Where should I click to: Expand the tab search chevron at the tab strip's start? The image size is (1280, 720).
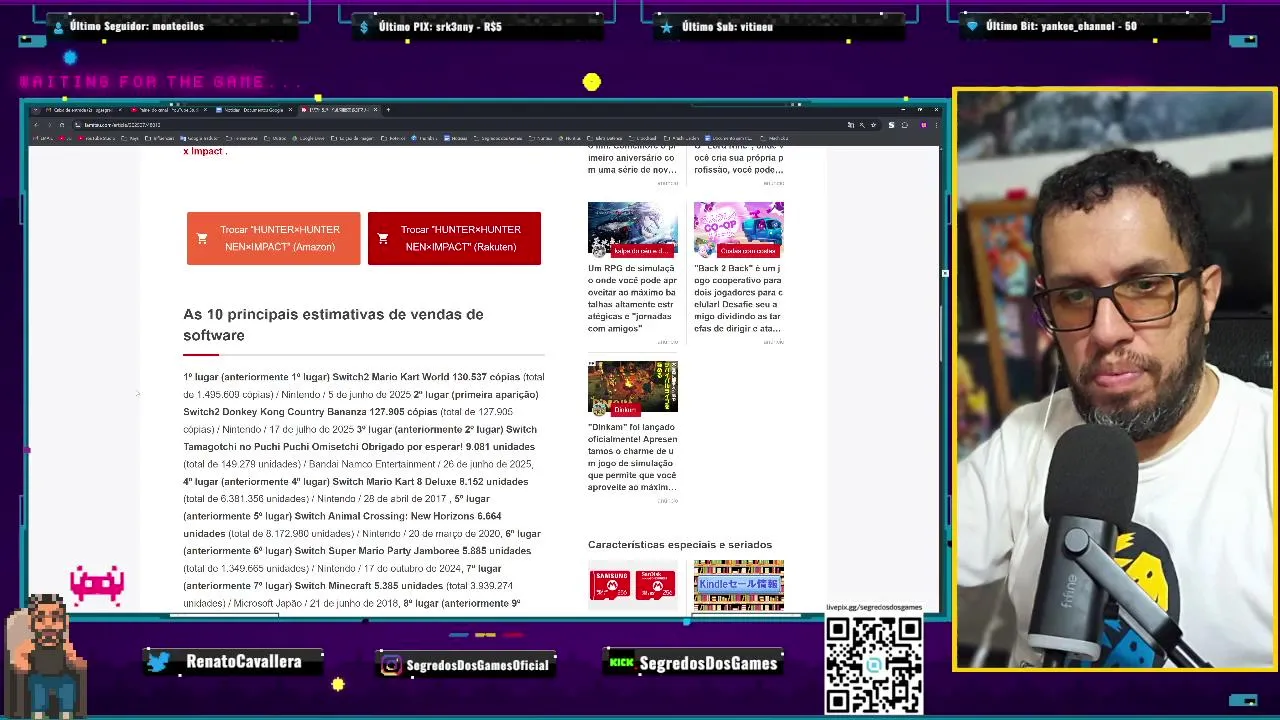click(35, 110)
